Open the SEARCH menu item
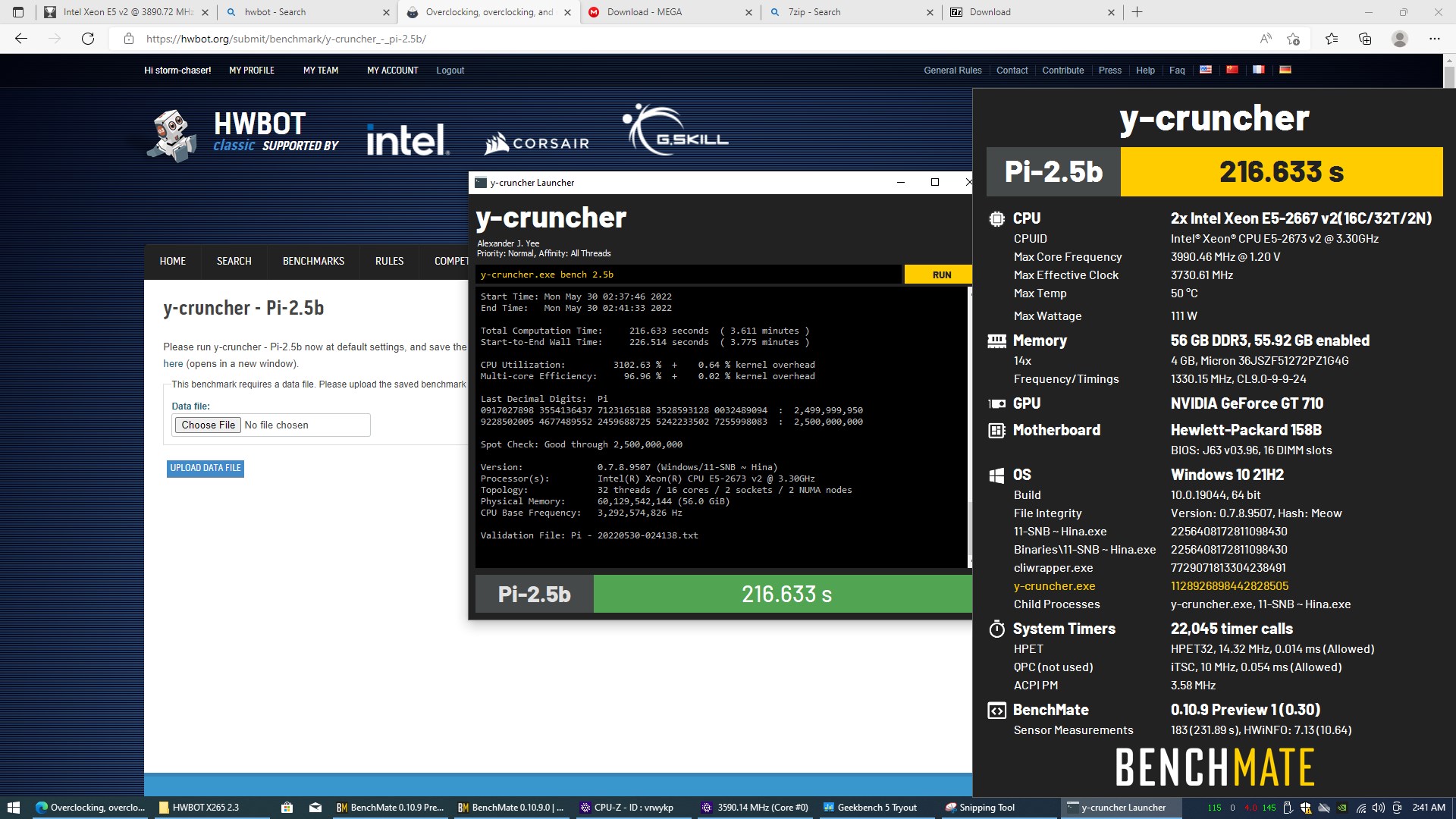Viewport: 1456px width, 819px height. coord(234,261)
